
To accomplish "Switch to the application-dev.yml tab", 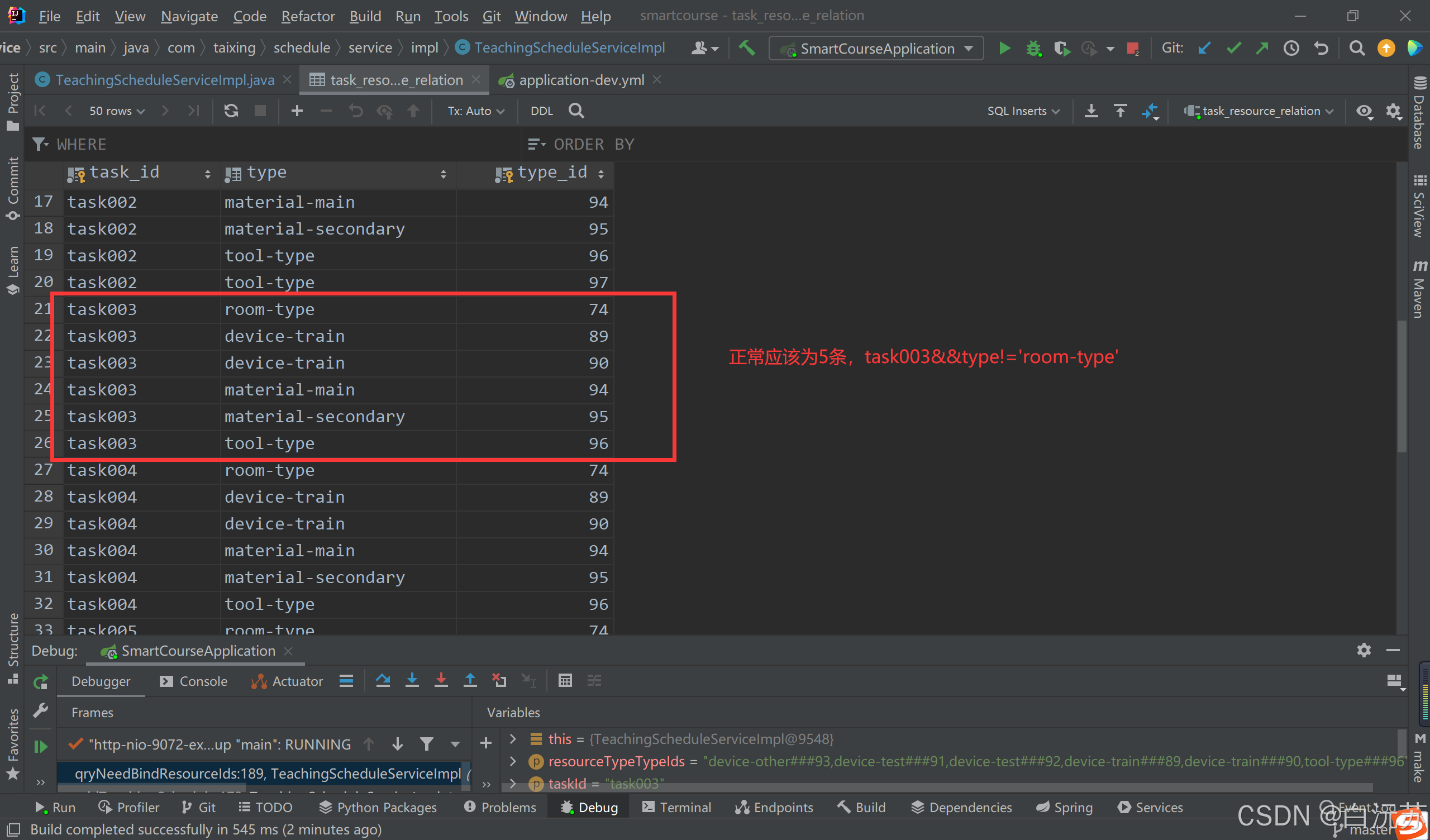I will coord(581,80).
